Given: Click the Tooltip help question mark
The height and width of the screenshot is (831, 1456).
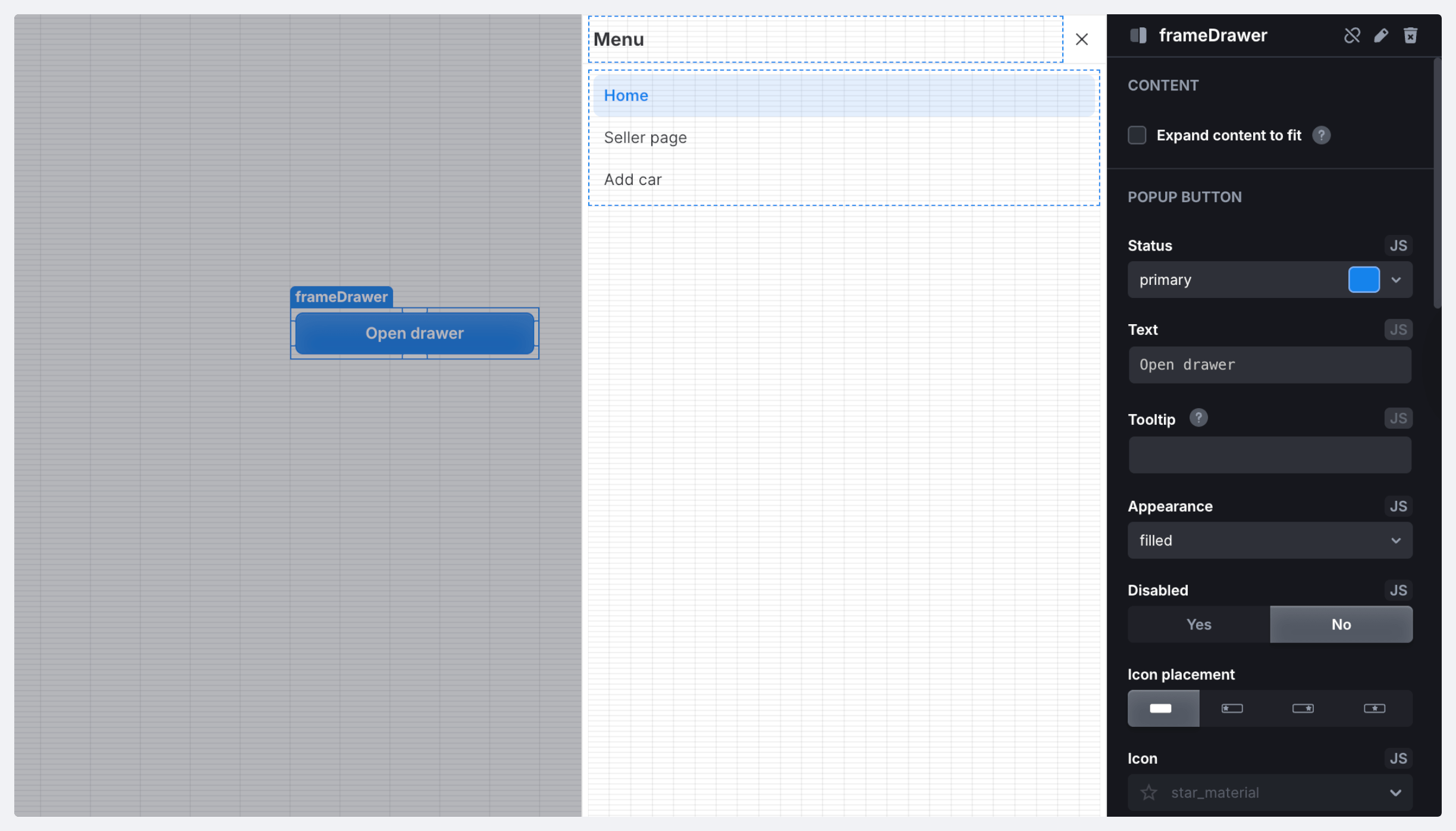Looking at the screenshot, I should point(1198,418).
